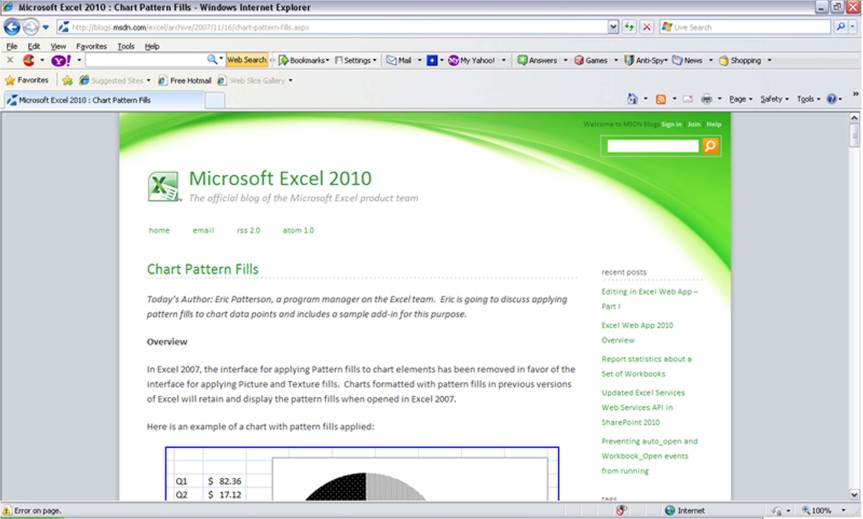Click the Live Search magnifier button
863x519 pixels.
click(840, 27)
